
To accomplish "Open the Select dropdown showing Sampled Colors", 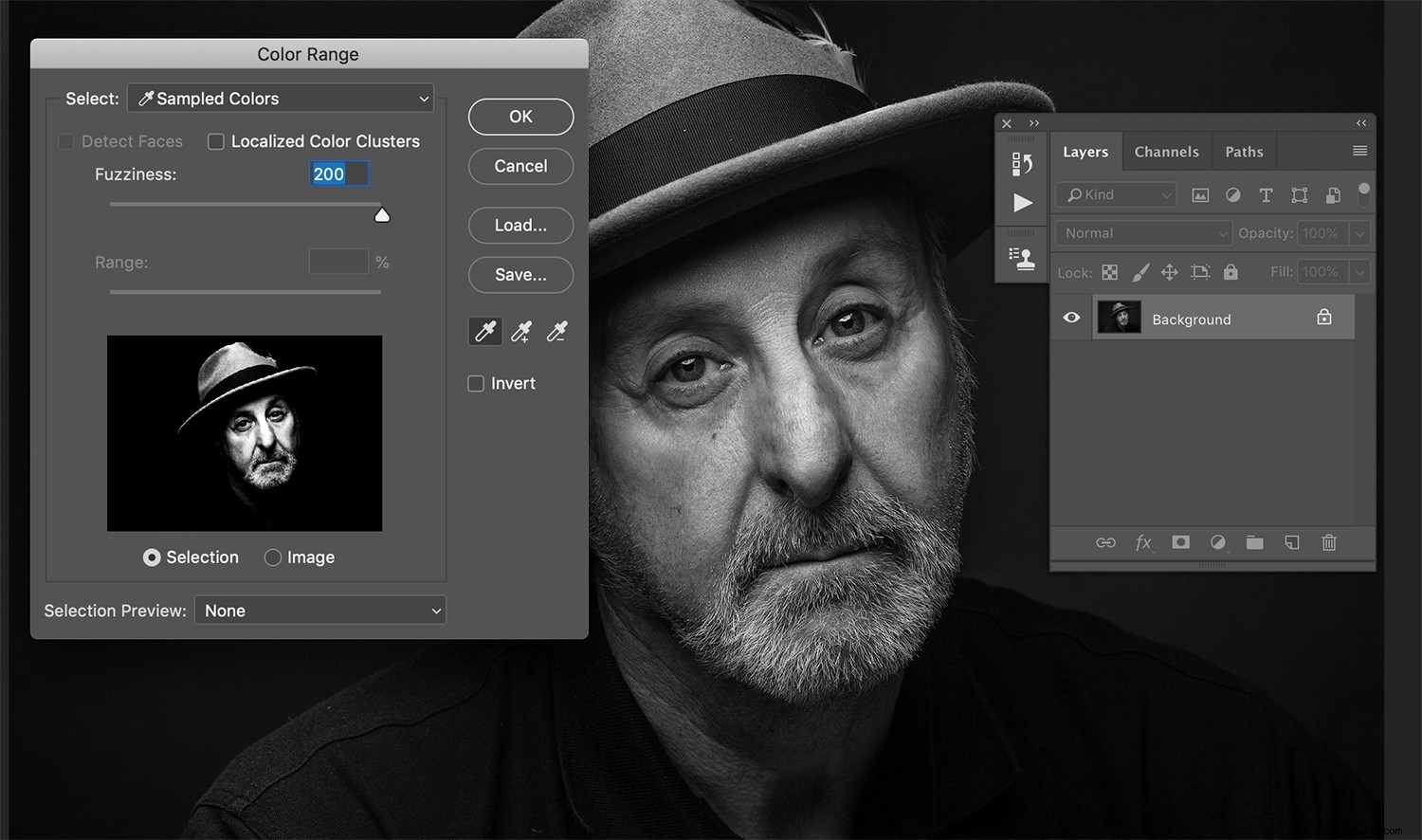I will tap(281, 98).
